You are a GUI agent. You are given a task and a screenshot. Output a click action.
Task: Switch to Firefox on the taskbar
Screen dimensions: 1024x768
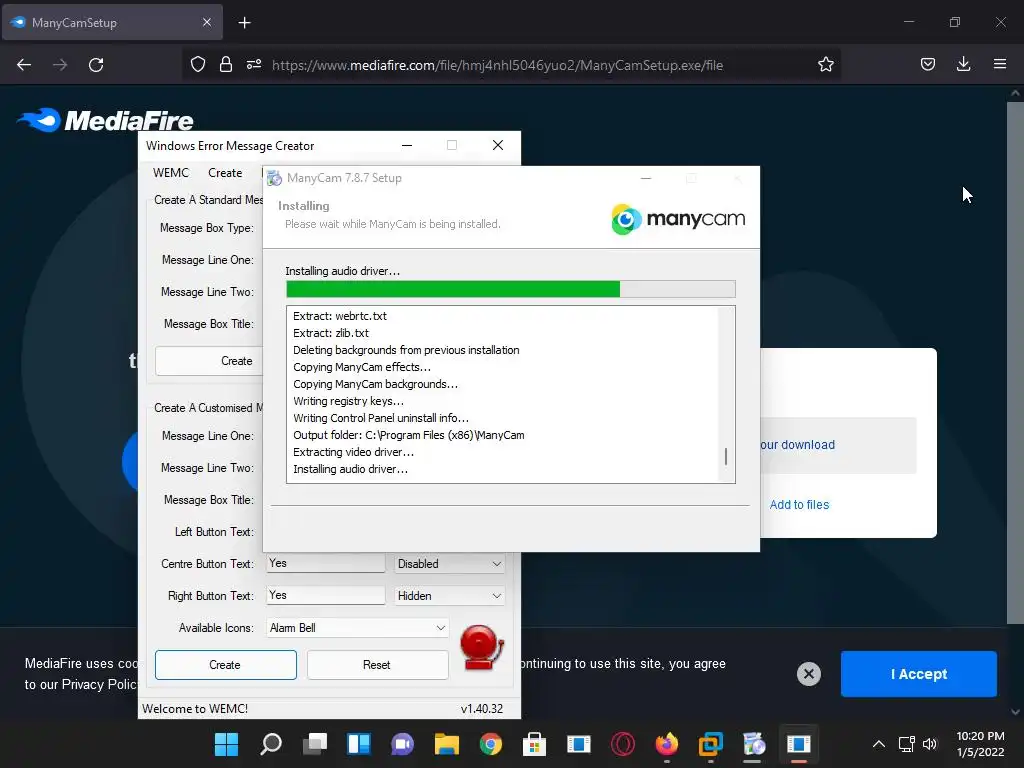point(666,744)
